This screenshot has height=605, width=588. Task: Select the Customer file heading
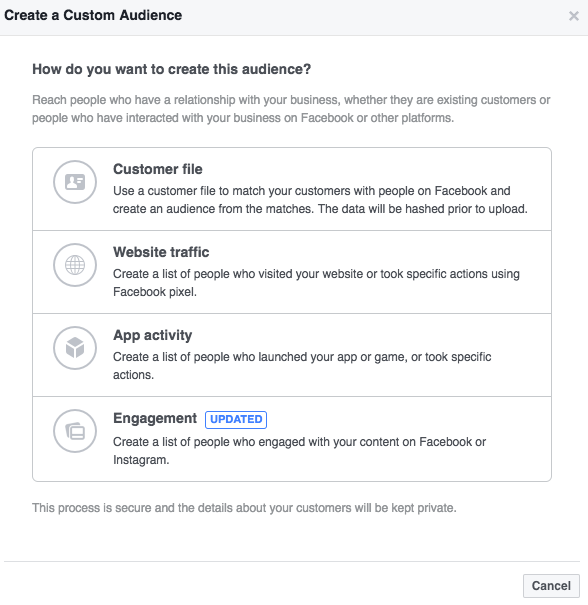[157, 169]
